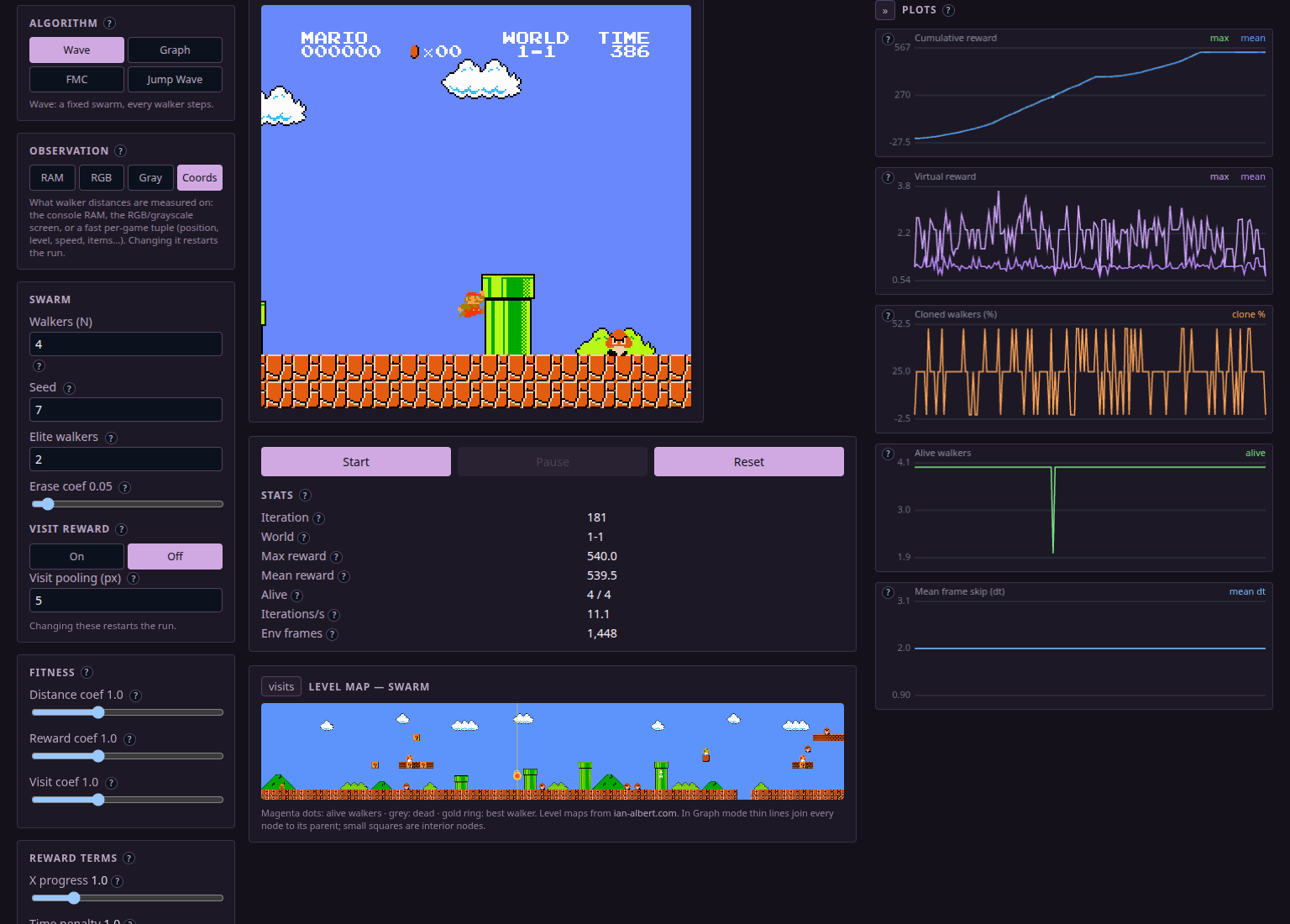
Task: Click the Mario game screen
Action: (476, 207)
